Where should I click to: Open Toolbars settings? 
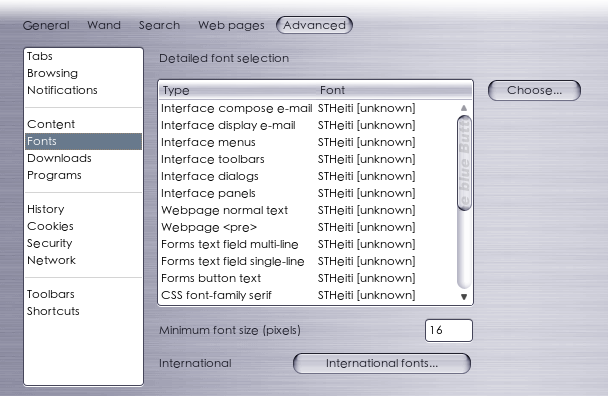[83, 294]
